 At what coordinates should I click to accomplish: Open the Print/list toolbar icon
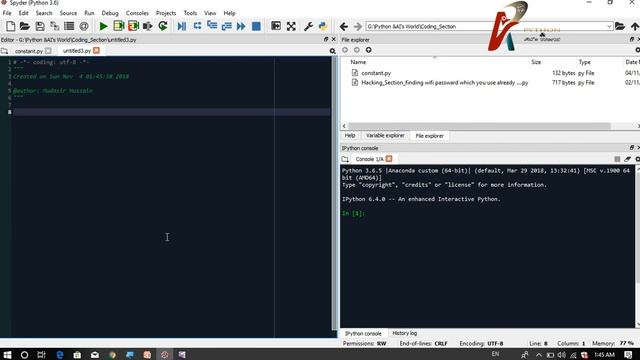[69, 26]
